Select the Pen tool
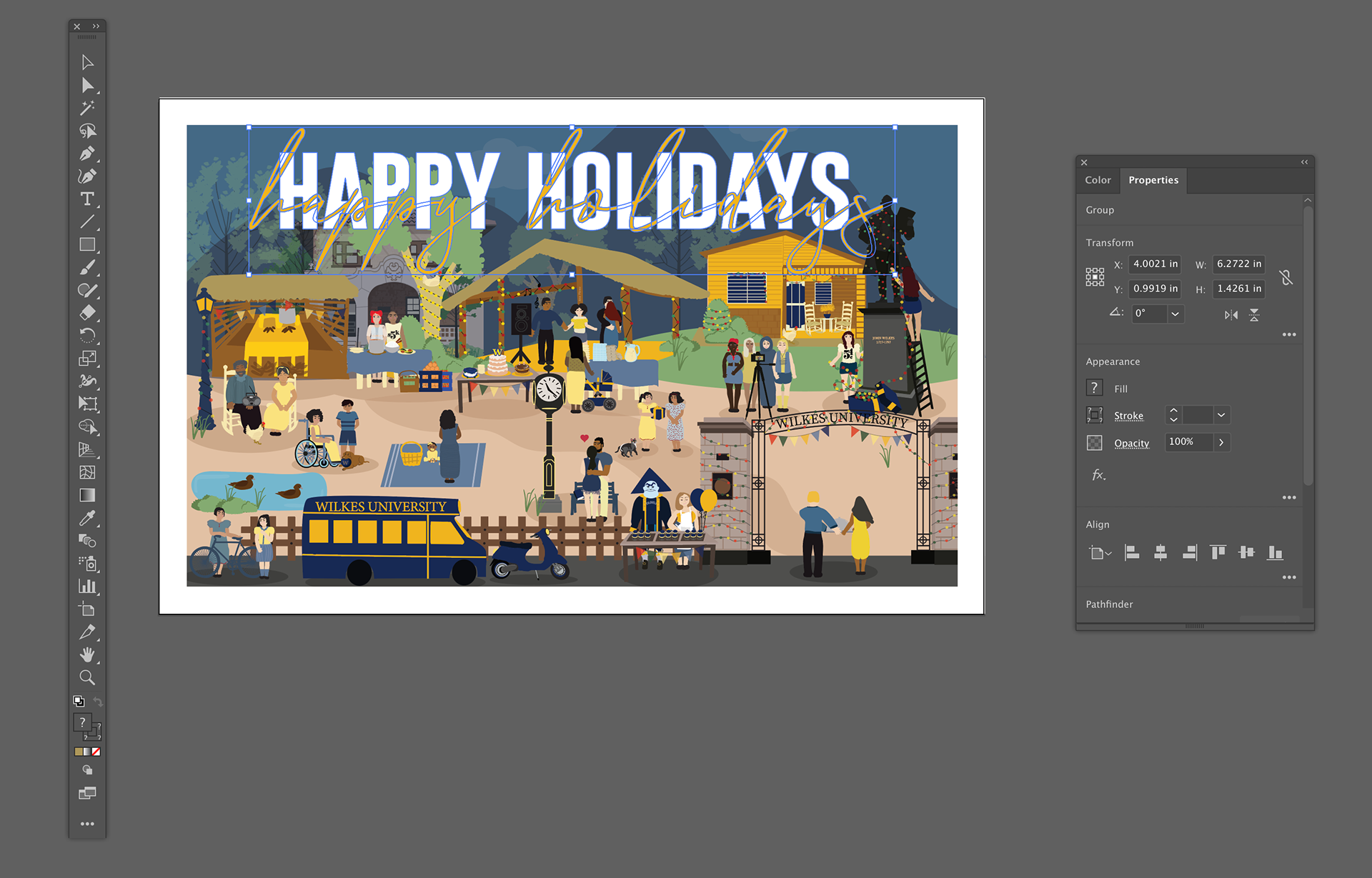Image resolution: width=1372 pixels, height=878 pixels. click(86, 154)
